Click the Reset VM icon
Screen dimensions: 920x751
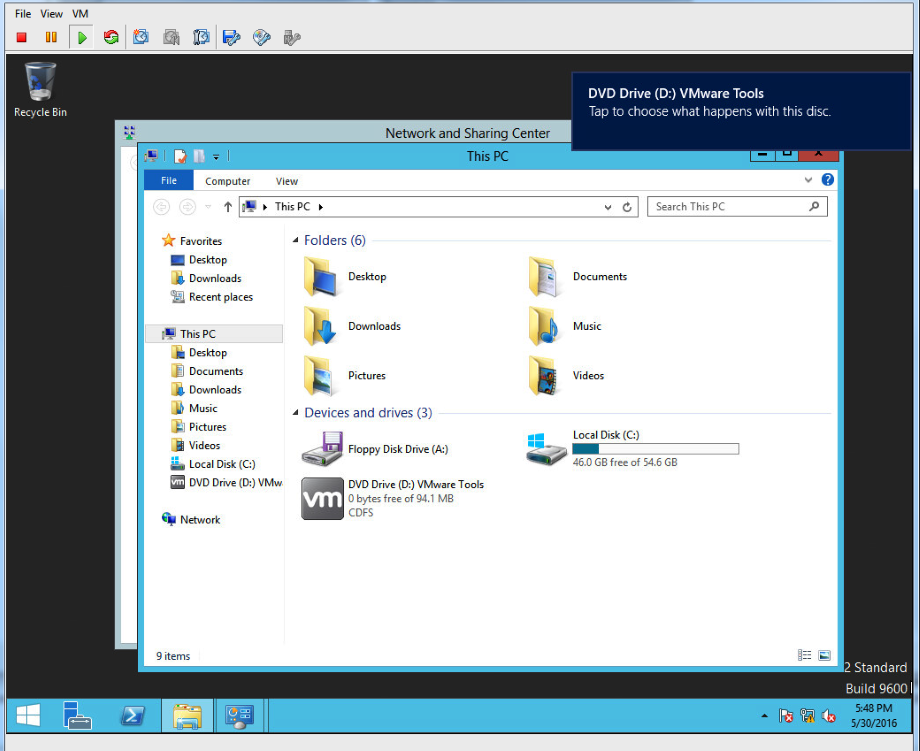point(111,37)
